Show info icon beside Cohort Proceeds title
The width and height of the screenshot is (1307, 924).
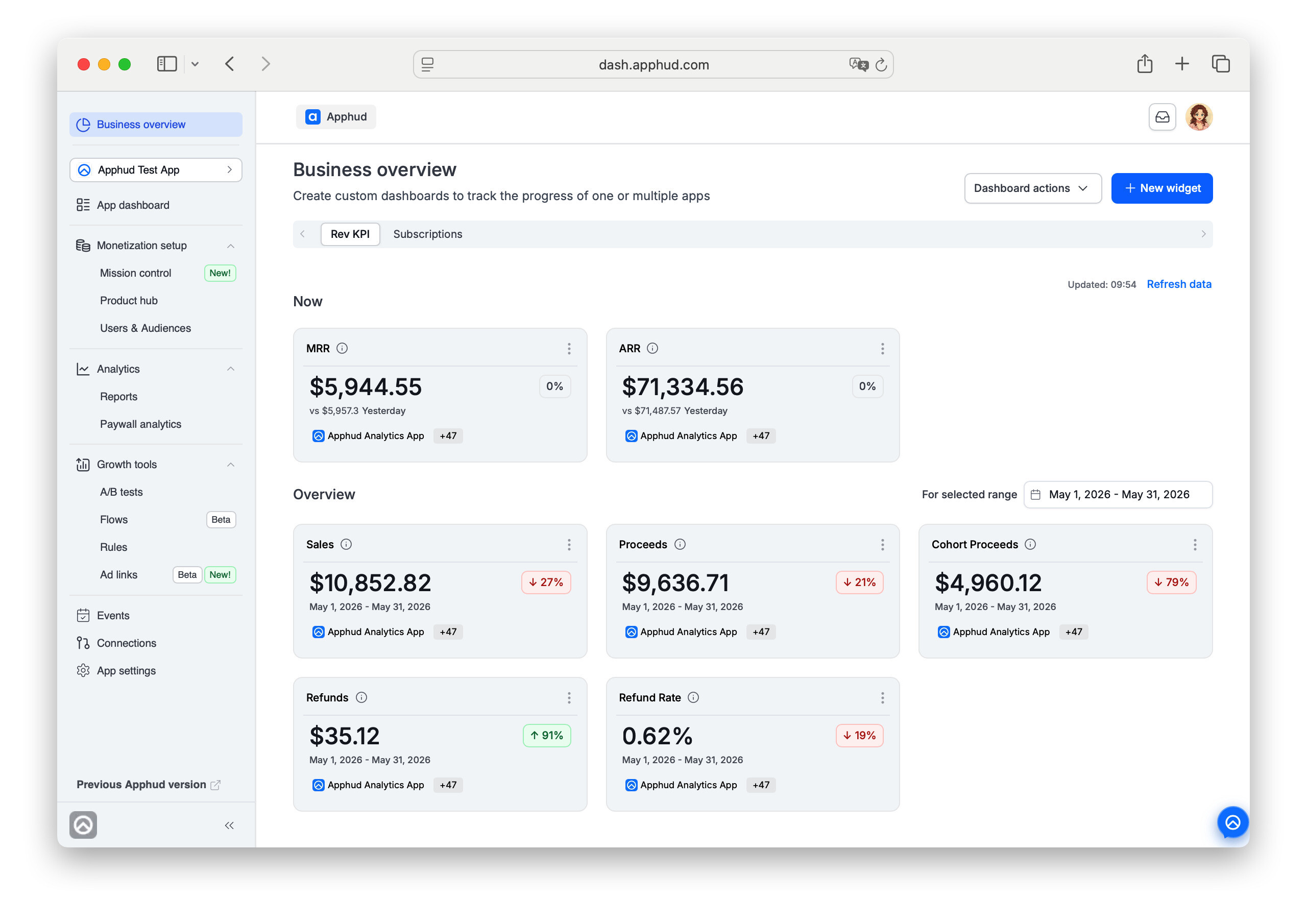coord(1030,544)
